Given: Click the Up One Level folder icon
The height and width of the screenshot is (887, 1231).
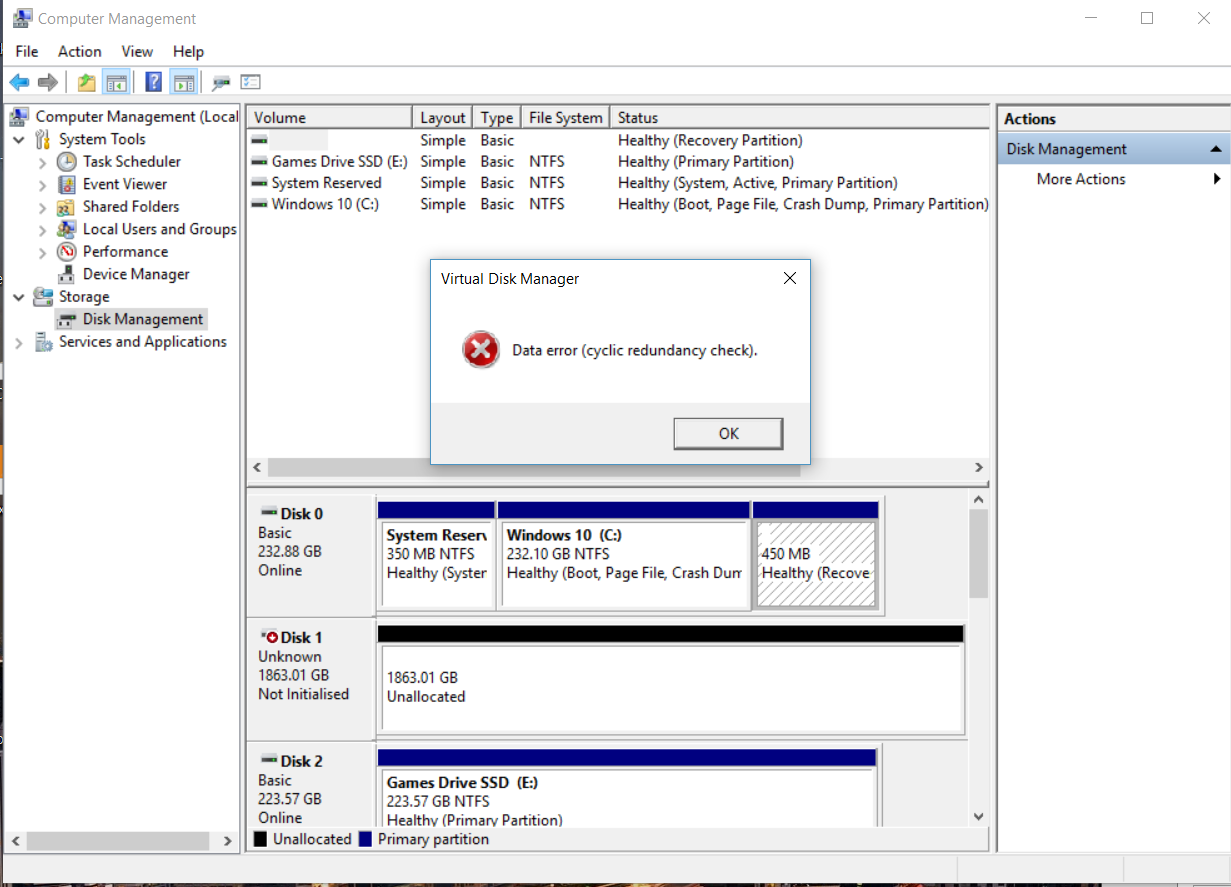Looking at the screenshot, I should click(x=87, y=82).
